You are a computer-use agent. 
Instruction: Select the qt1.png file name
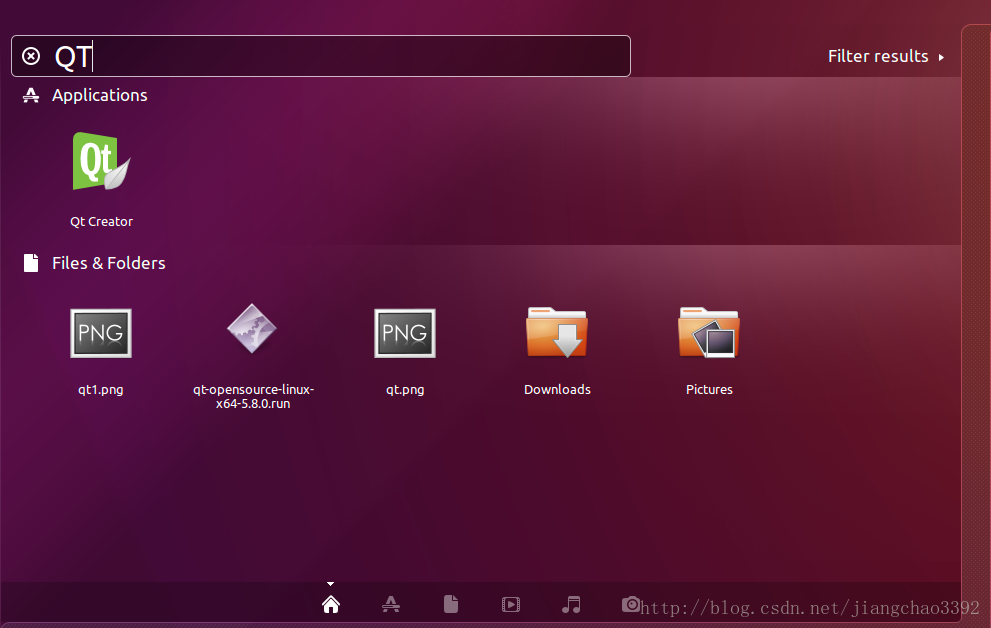tap(100, 390)
